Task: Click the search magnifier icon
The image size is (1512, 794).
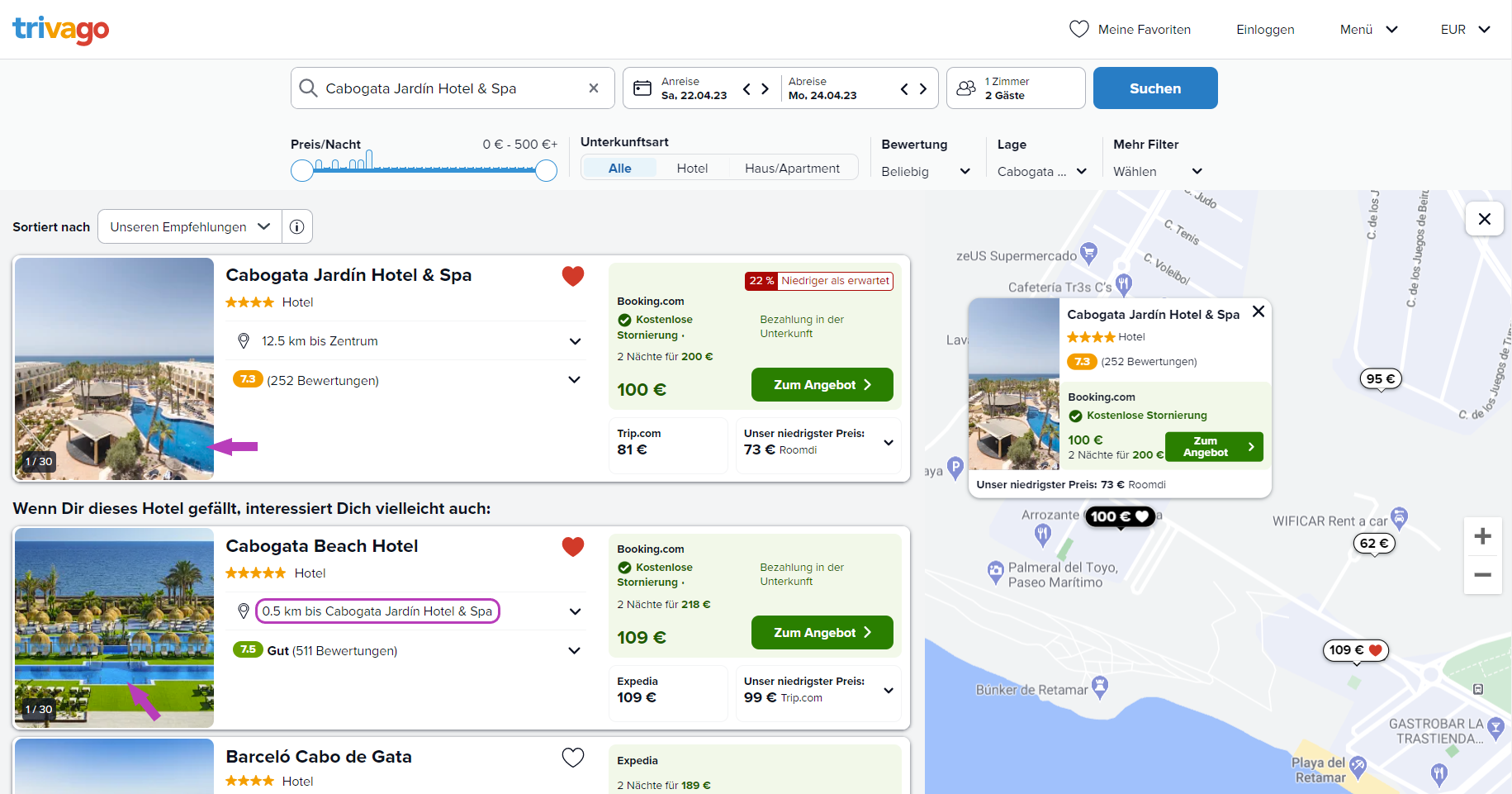Action: click(308, 88)
